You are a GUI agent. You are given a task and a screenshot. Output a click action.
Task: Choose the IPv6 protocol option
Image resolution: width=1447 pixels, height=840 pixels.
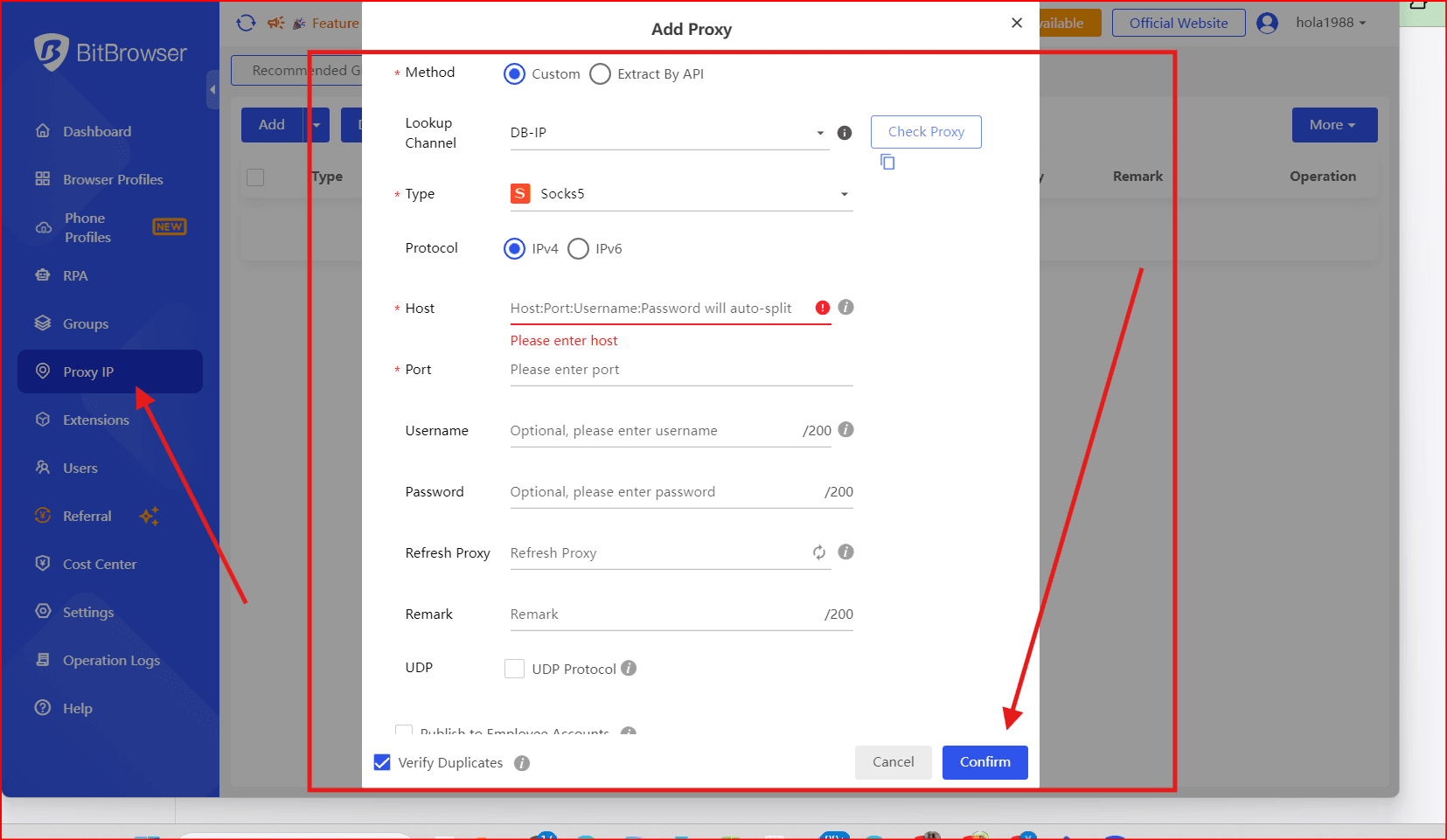coord(579,249)
